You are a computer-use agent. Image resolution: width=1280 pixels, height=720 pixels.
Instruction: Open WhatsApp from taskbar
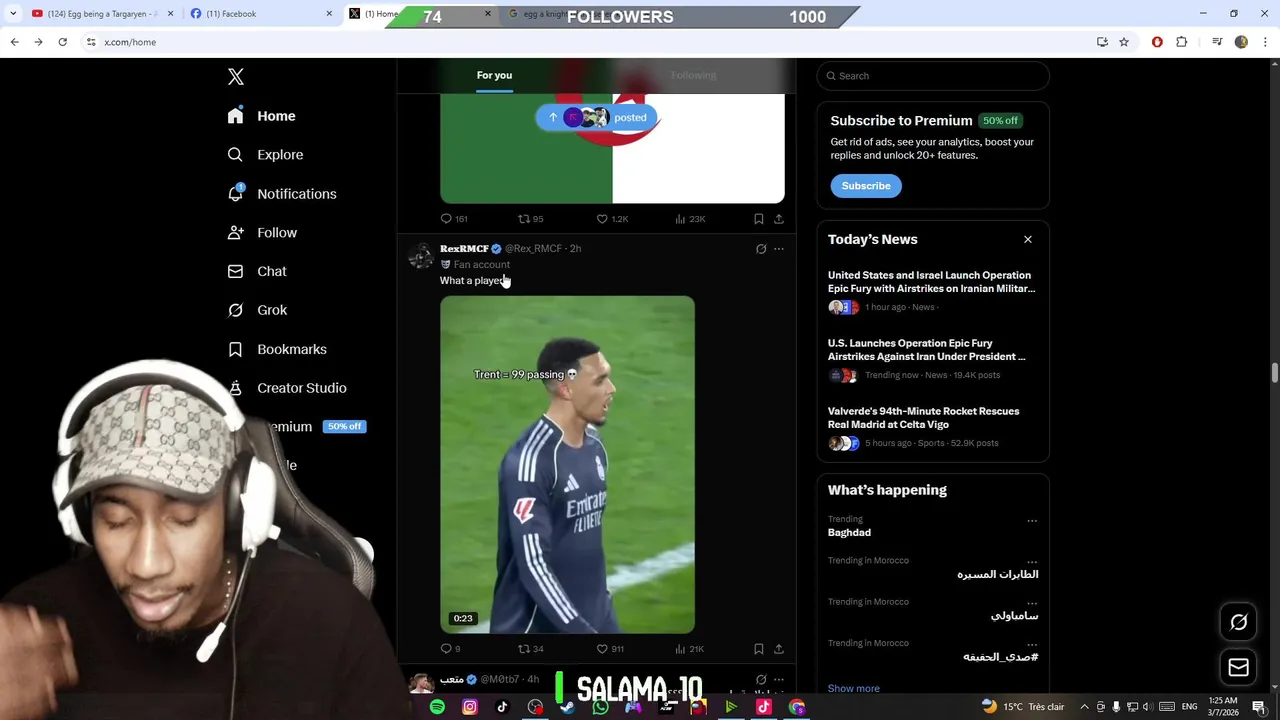[600, 707]
